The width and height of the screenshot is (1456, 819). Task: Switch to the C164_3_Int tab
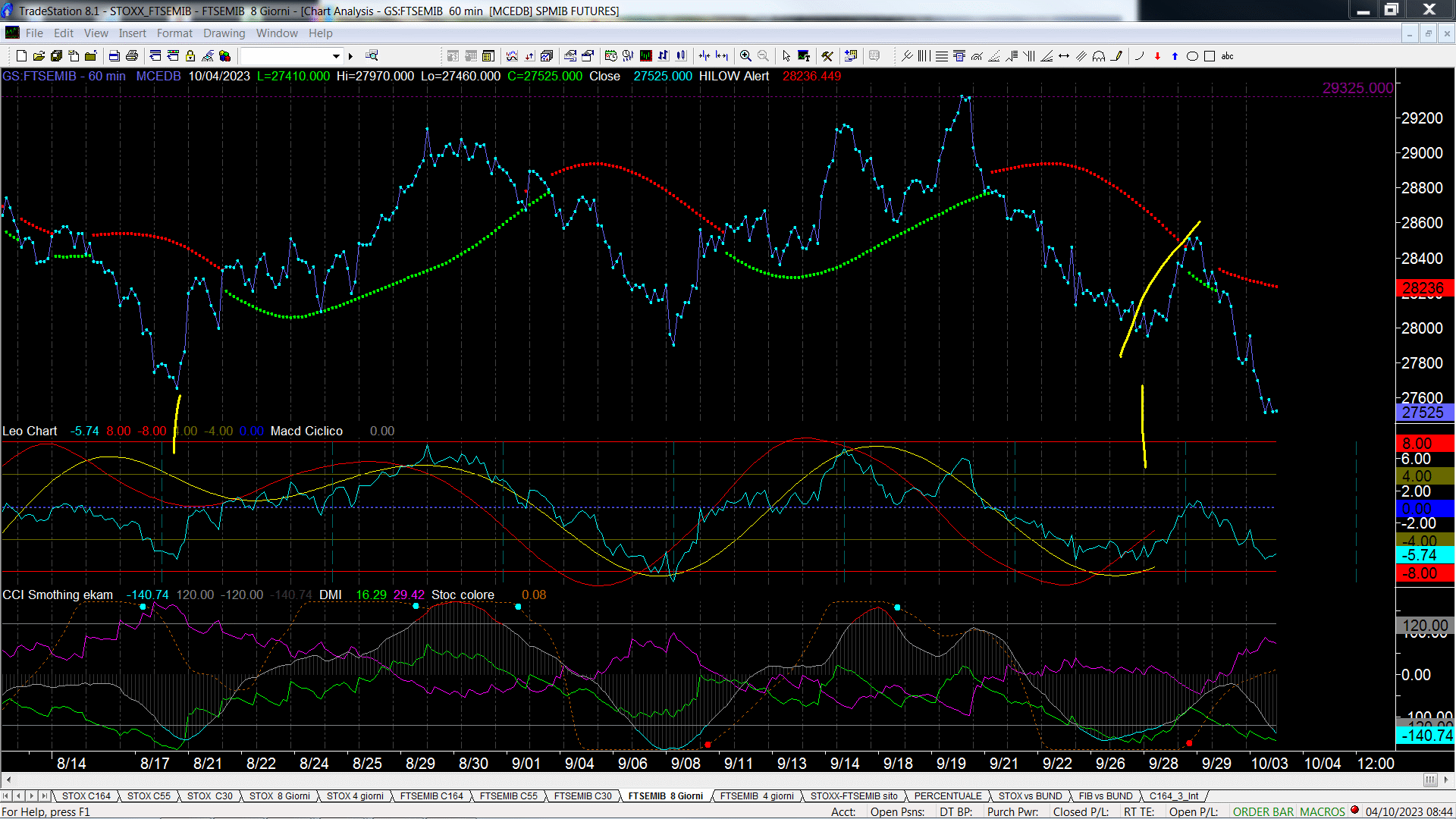pos(1174,796)
